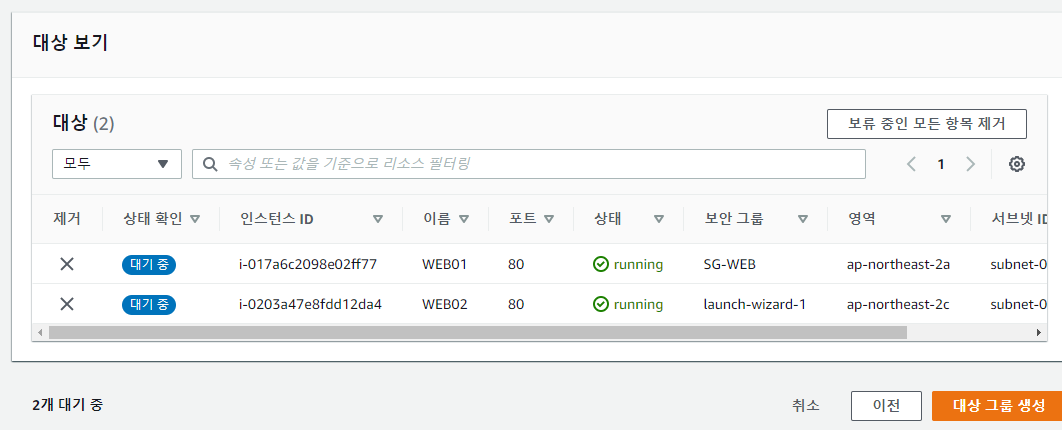Screen dimensions: 1062x430
Task: Click SG-WEB security group cell
Action: pos(729,264)
